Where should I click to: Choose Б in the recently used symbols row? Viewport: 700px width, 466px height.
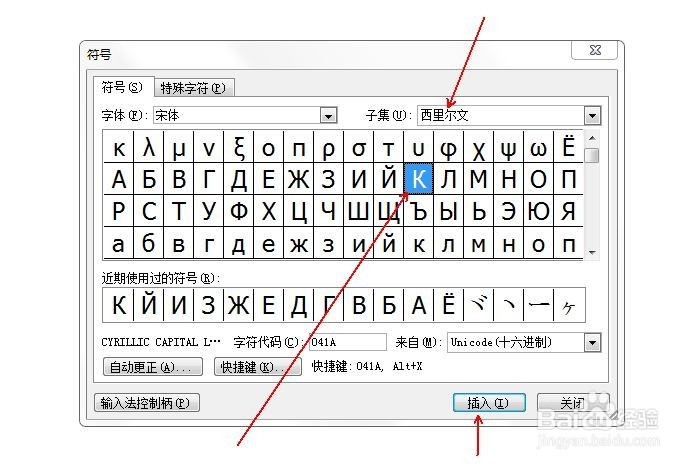click(x=388, y=305)
